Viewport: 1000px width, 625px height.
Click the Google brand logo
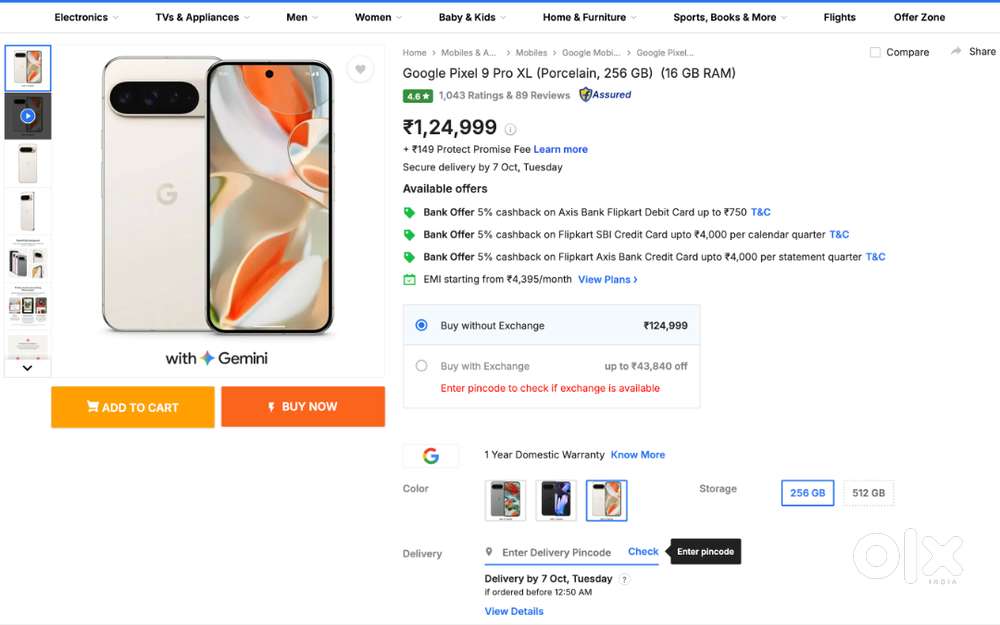tap(431, 456)
